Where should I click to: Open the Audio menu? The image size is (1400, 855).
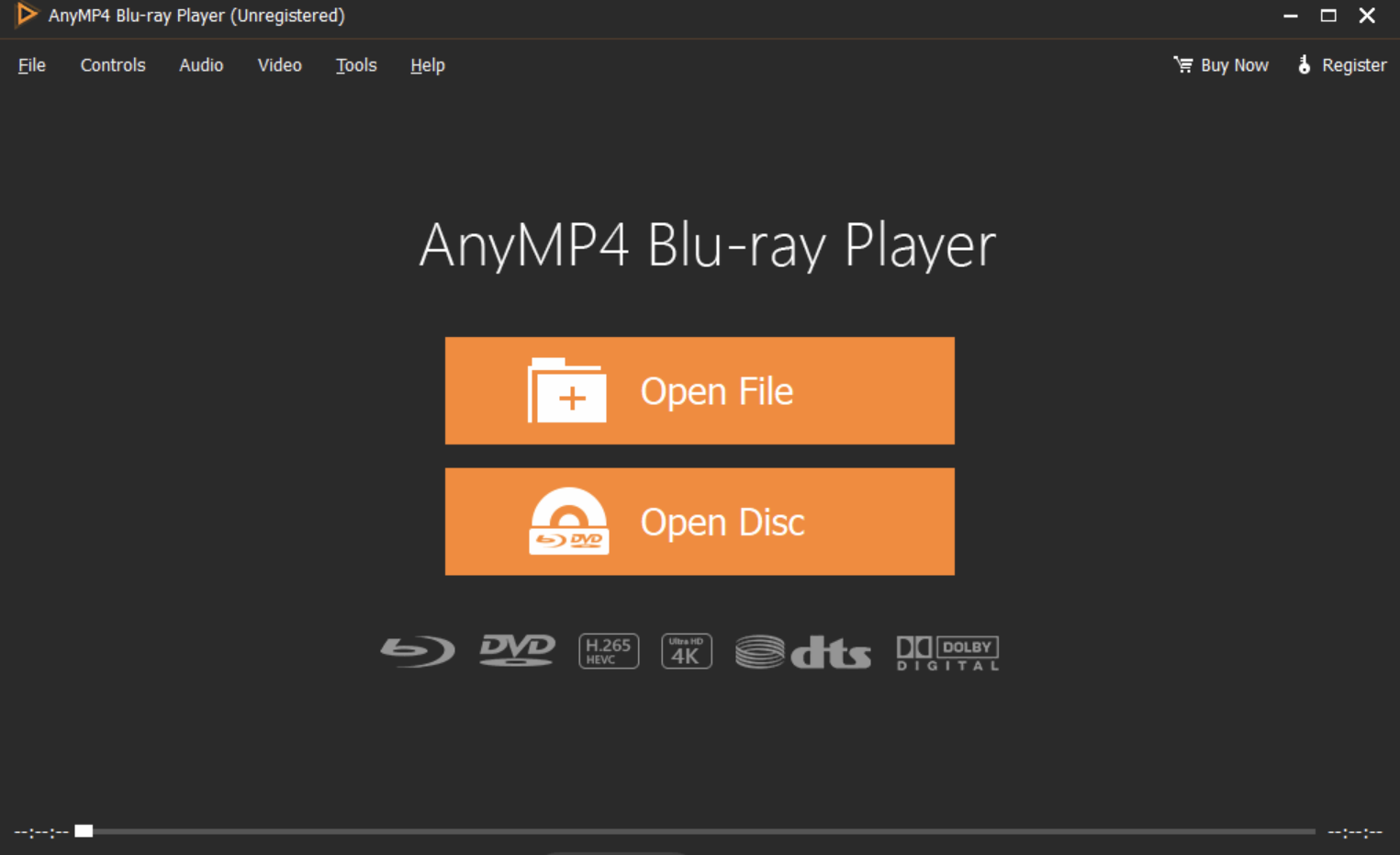[200, 65]
